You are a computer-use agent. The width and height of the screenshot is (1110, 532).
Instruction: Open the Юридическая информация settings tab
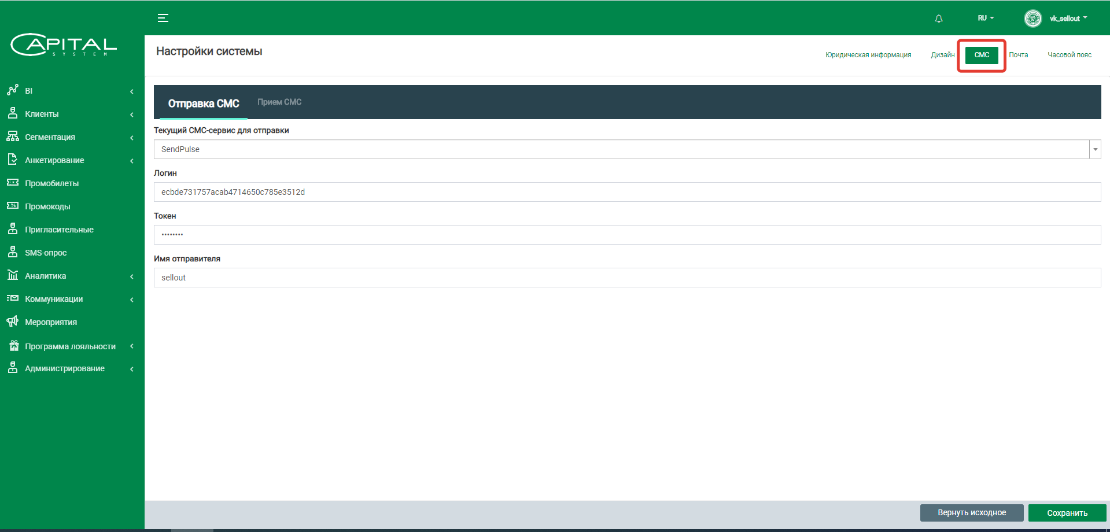point(868,54)
